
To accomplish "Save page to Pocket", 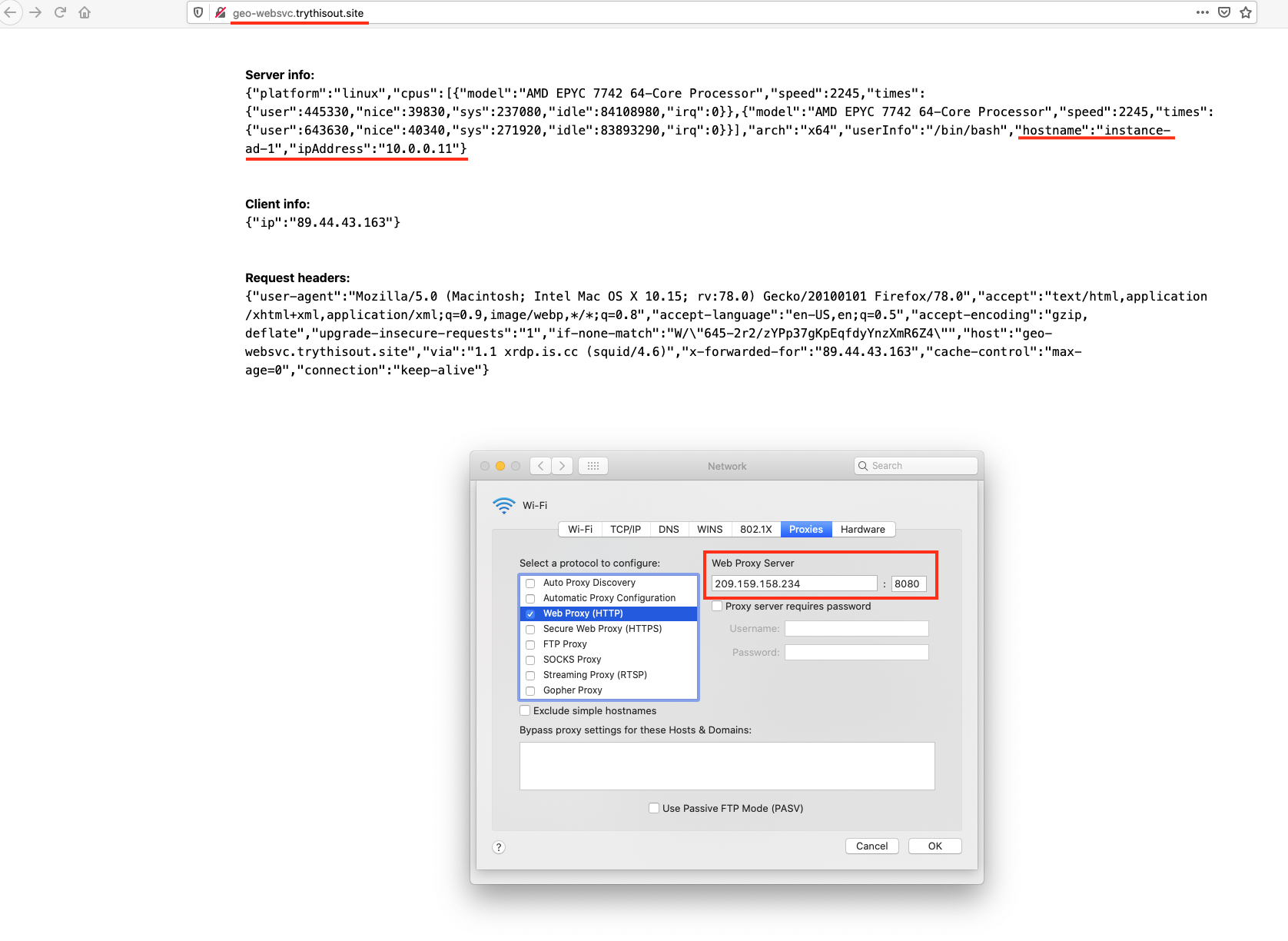I will [x=1224, y=12].
